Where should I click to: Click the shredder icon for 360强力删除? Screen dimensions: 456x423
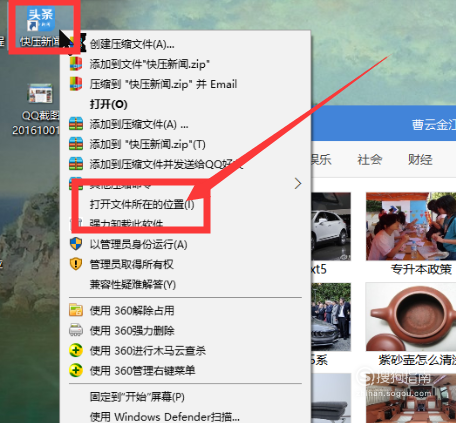pos(76,330)
